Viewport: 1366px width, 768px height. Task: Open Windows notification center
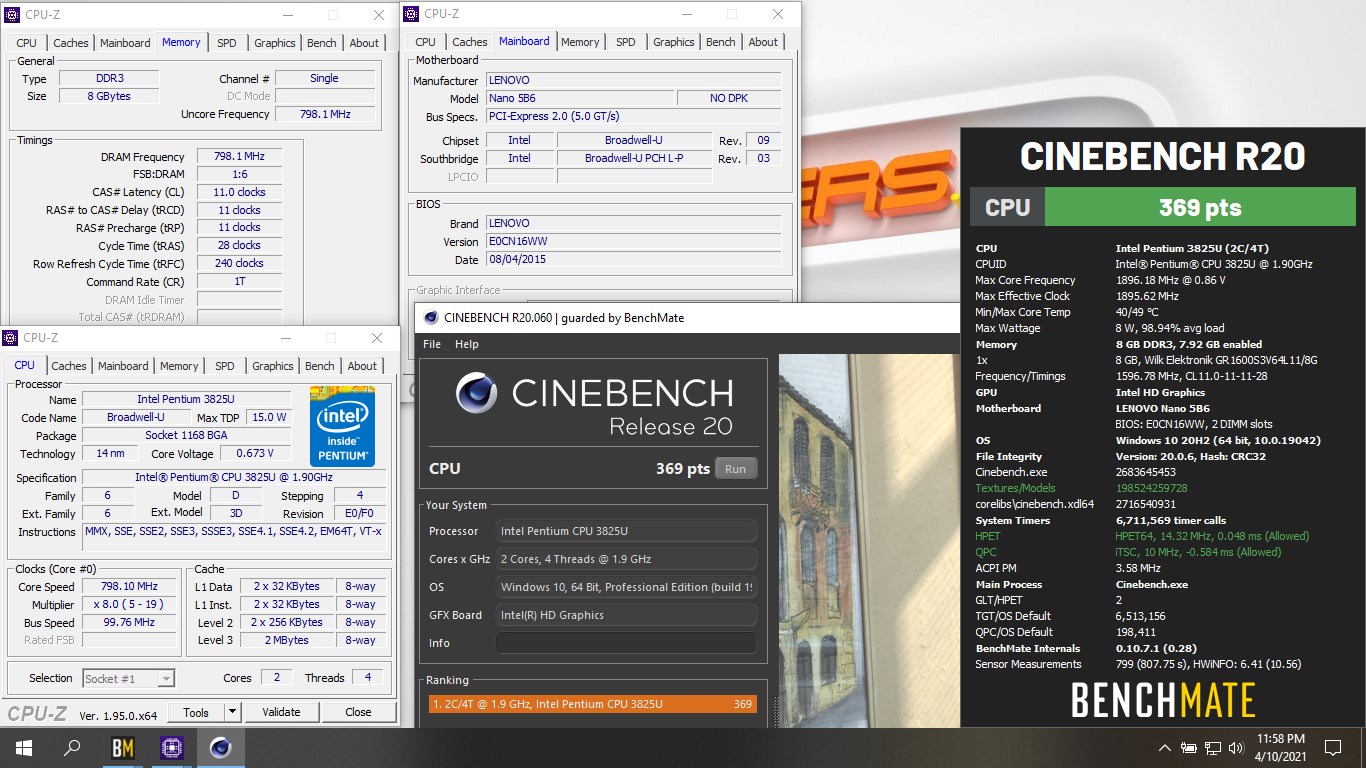coord(1332,747)
